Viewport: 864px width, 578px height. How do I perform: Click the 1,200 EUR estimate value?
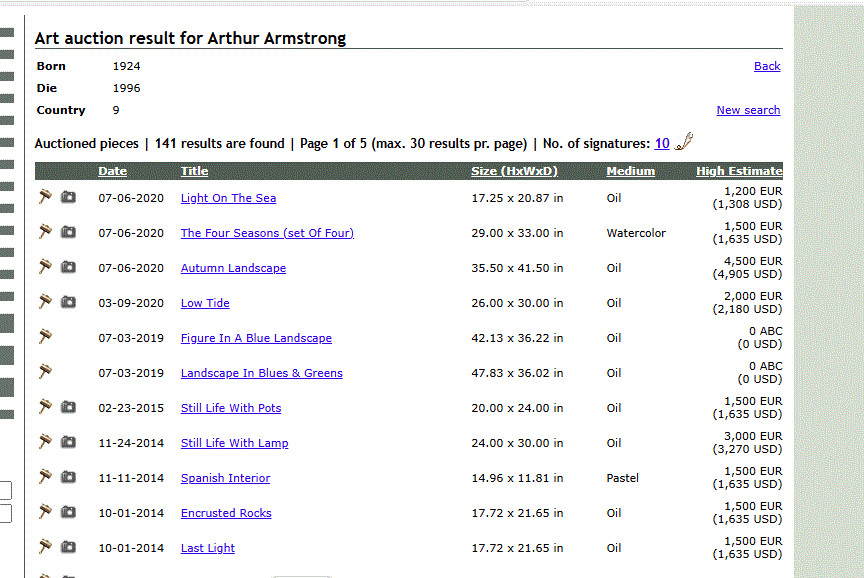pos(753,191)
